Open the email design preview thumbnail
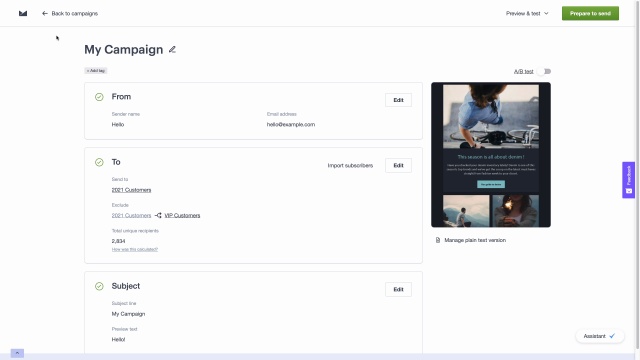The width and height of the screenshot is (640, 360). tap(491, 155)
